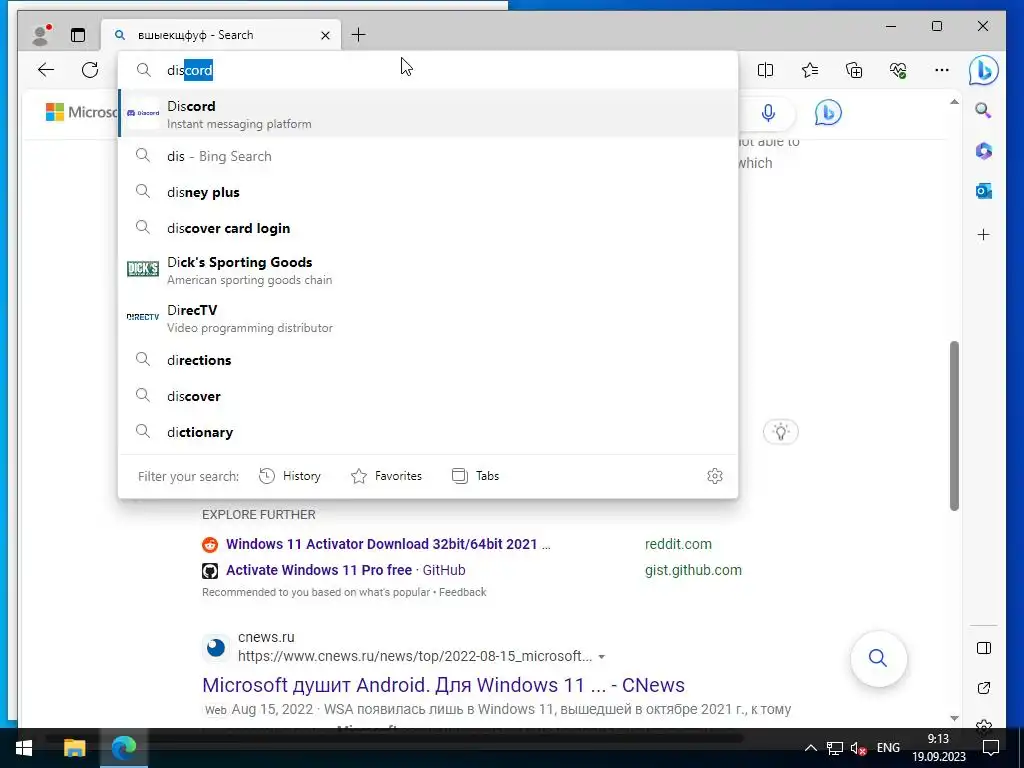This screenshot has width=1024, height=768.
Task: Open a new tab with plus button
Action: coord(359,35)
